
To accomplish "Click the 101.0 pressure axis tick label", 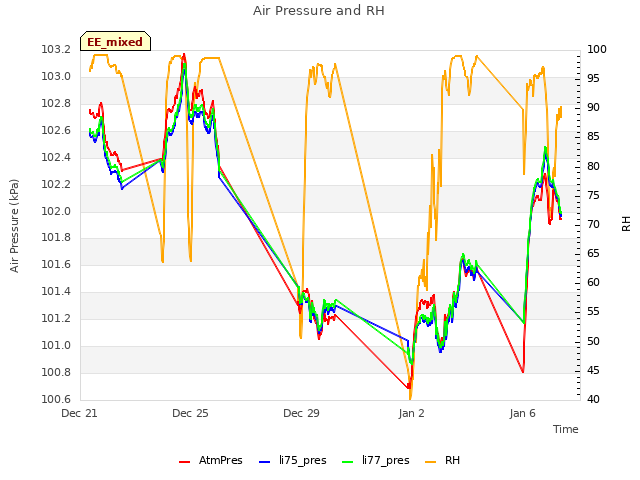I will click(56, 345).
